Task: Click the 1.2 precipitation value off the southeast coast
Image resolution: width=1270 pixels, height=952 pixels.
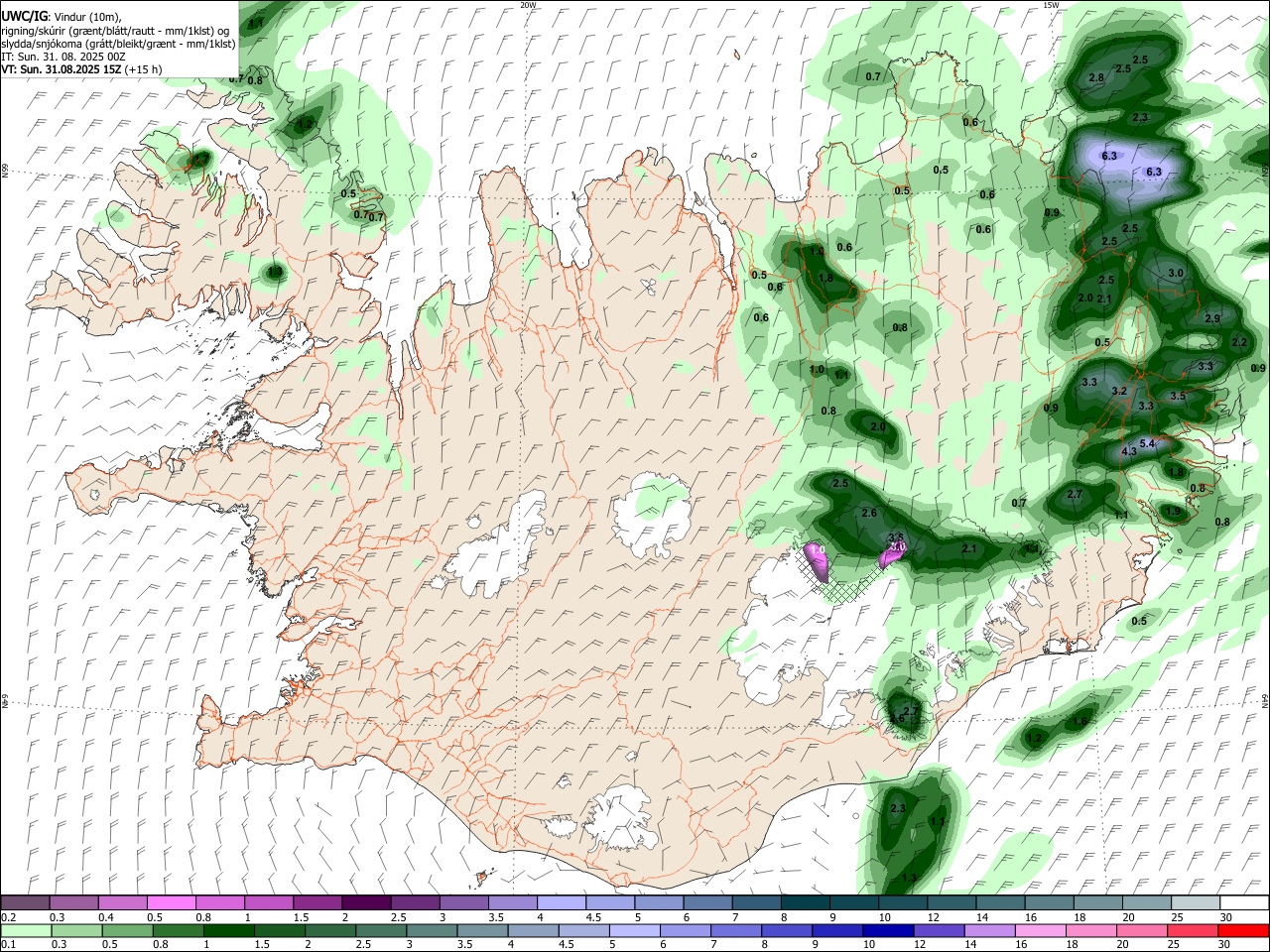Action: [1034, 738]
